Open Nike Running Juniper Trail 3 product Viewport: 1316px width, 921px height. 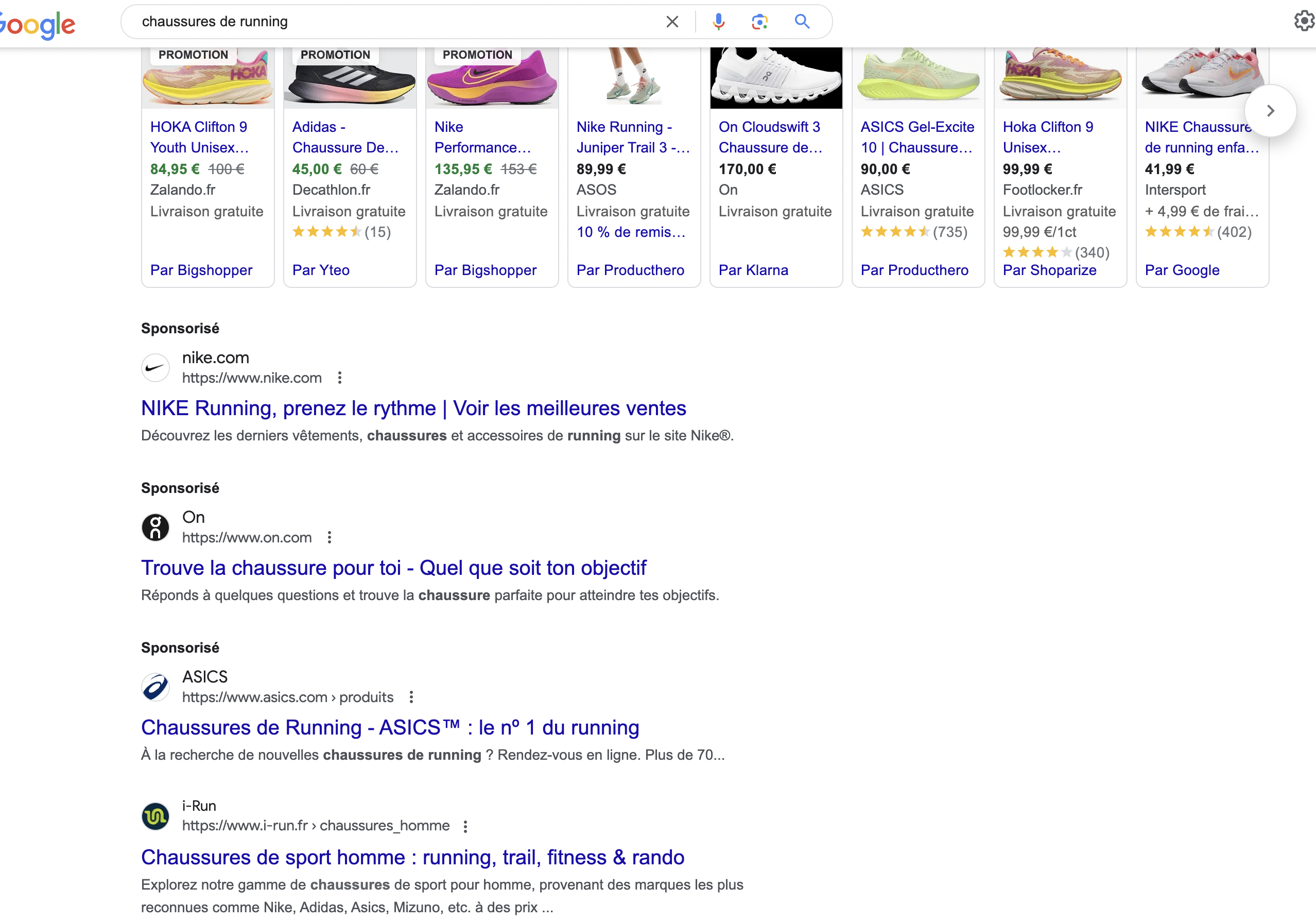[633, 137]
